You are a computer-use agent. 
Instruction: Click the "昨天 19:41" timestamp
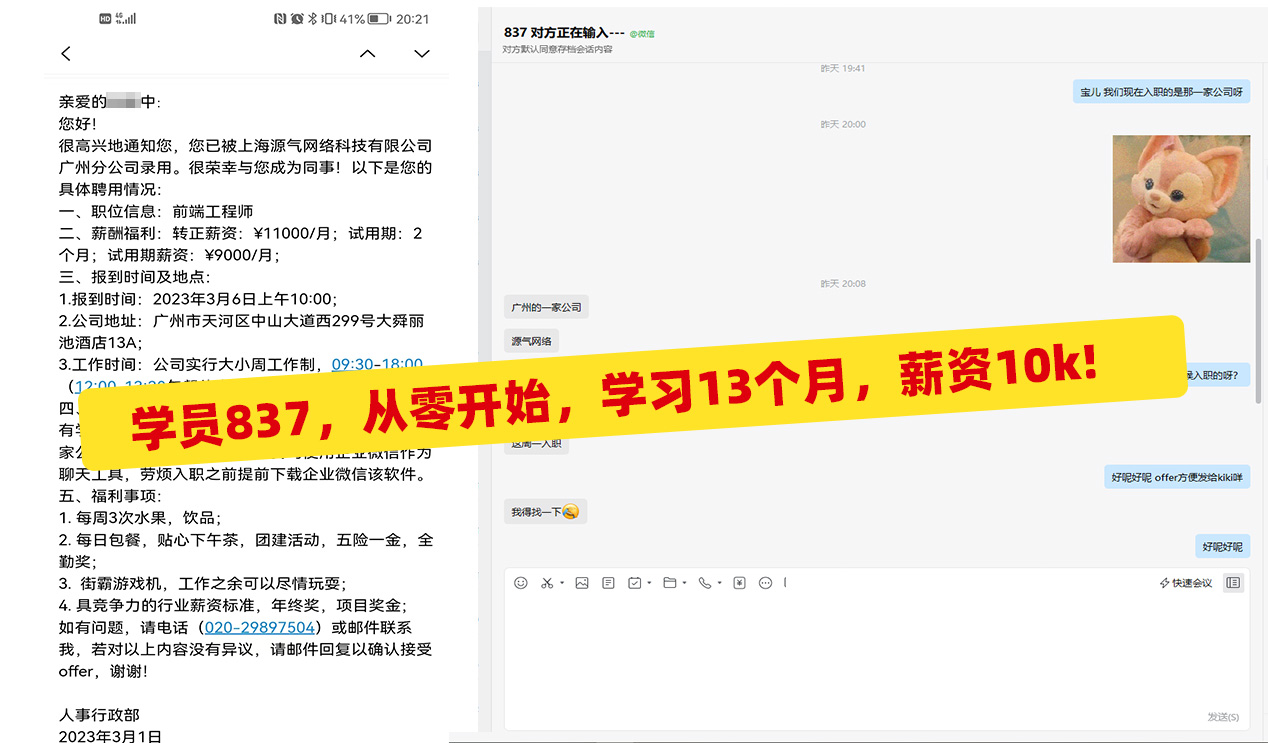(x=842, y=69)
